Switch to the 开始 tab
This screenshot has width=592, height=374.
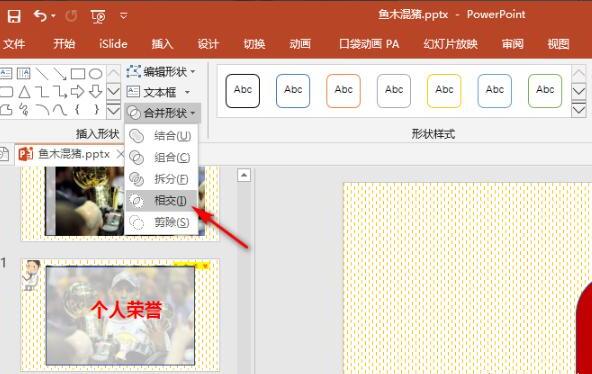(64, 44)
